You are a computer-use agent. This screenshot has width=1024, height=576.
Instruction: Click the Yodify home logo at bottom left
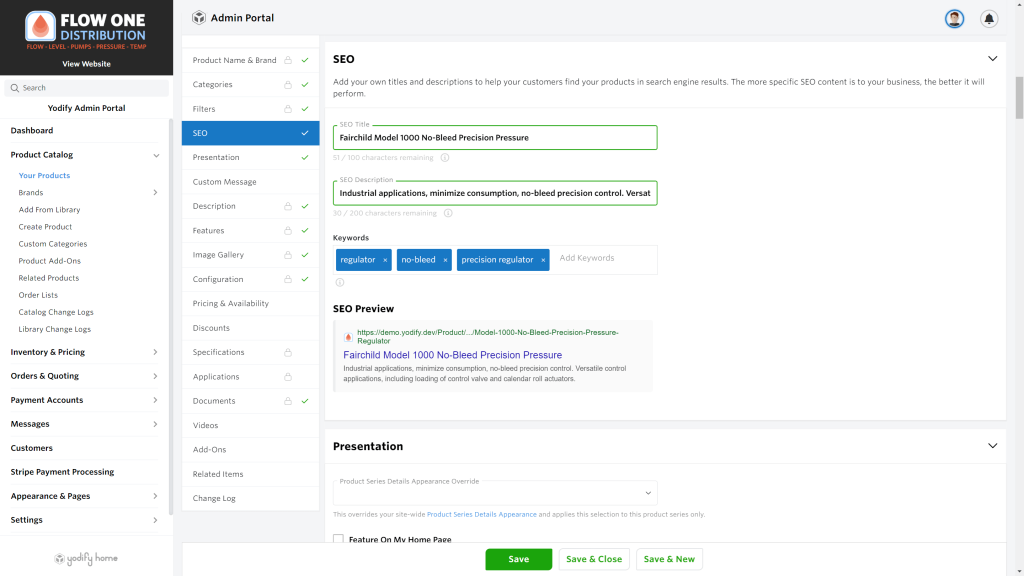tap(85, 558)
